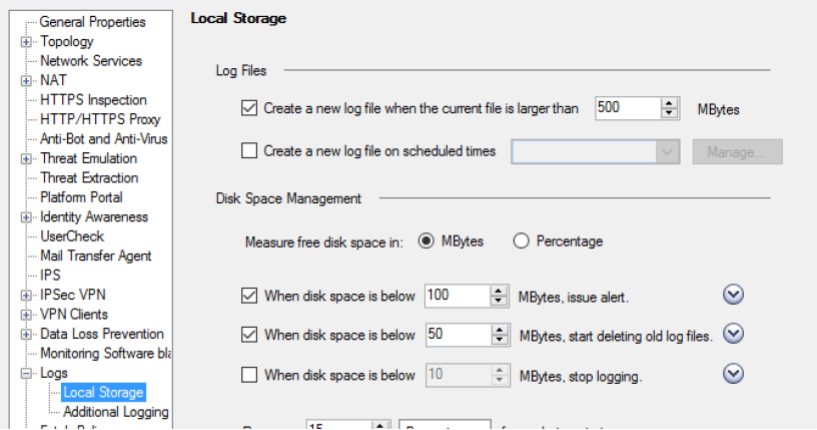Click the delete old logs threshold field
This screenshot has height=430, width=817.
(x=455, y=335)
